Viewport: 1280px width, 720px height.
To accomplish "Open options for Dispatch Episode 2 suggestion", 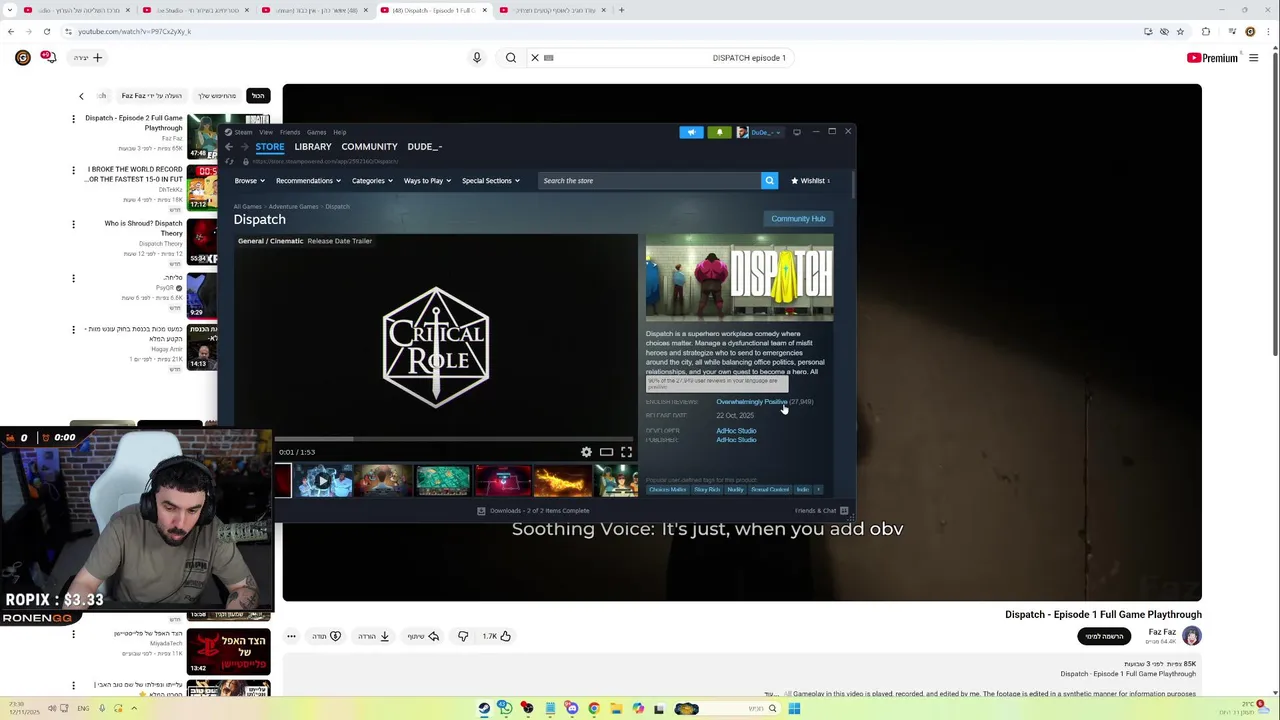I will [x=73, y=118].
